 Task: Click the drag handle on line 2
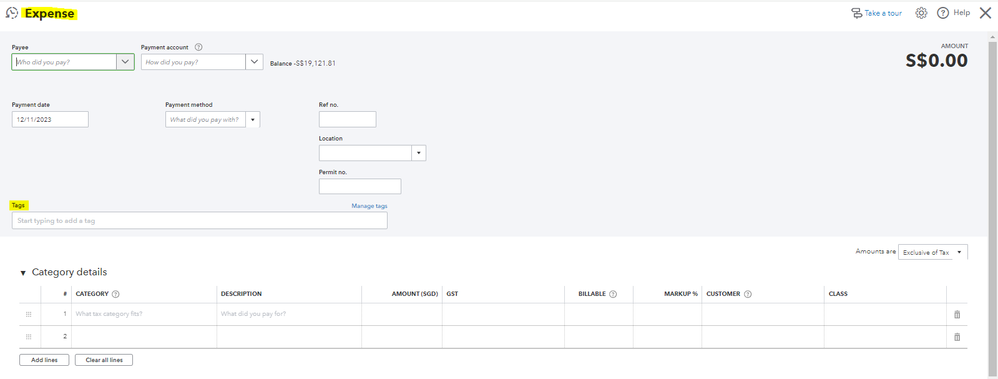click(29, 337)
